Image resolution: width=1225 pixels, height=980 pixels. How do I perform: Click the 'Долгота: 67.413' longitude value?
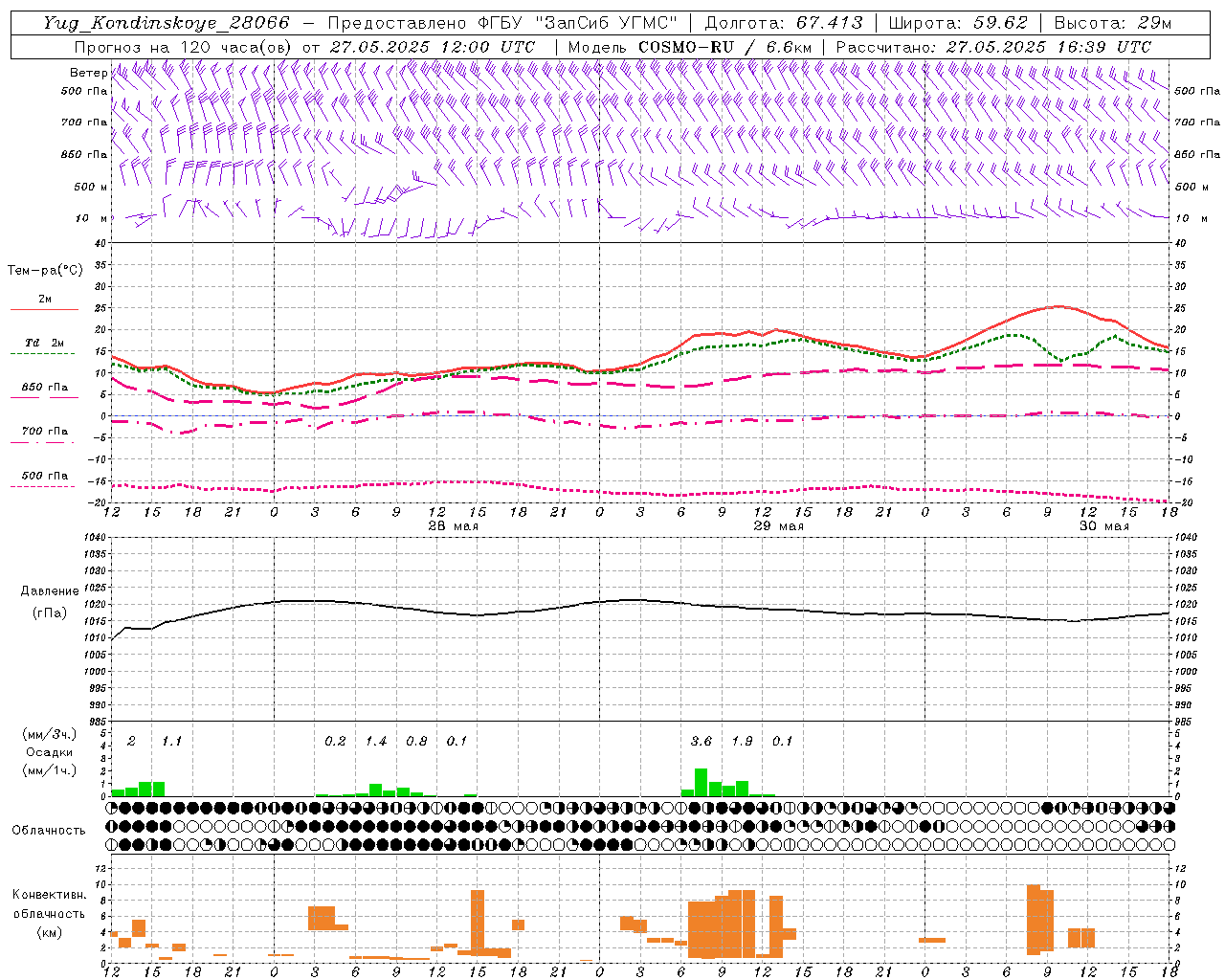(x=784, y=23)
